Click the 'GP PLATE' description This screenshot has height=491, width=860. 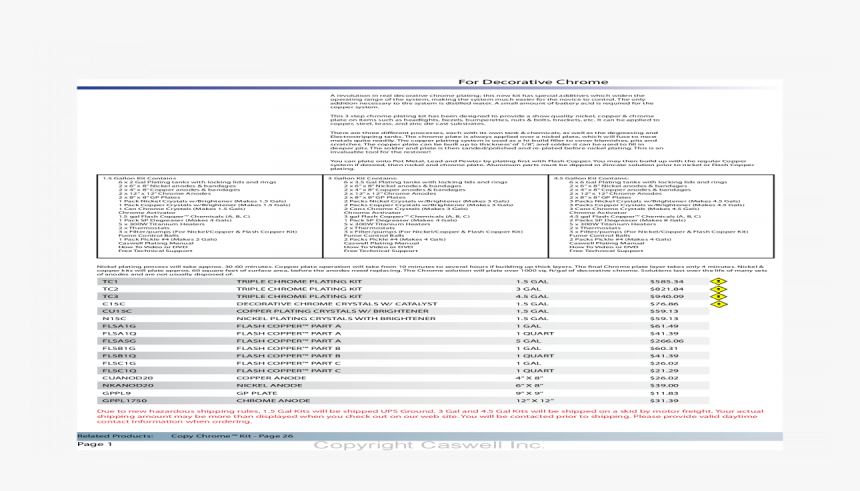coord(257,393)
